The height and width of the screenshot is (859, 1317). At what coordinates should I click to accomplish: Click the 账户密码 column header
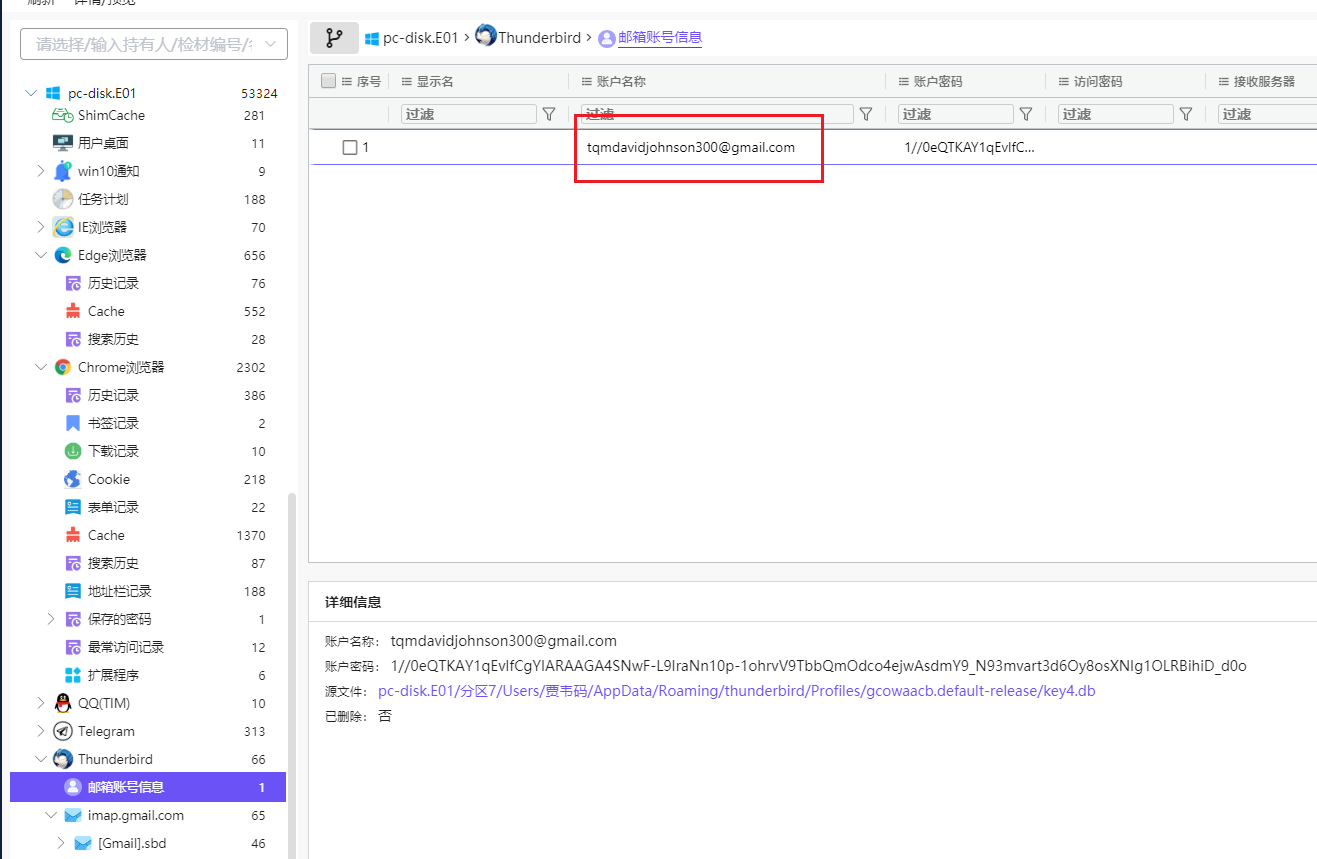pyautogui.click(x=938, y=81)
